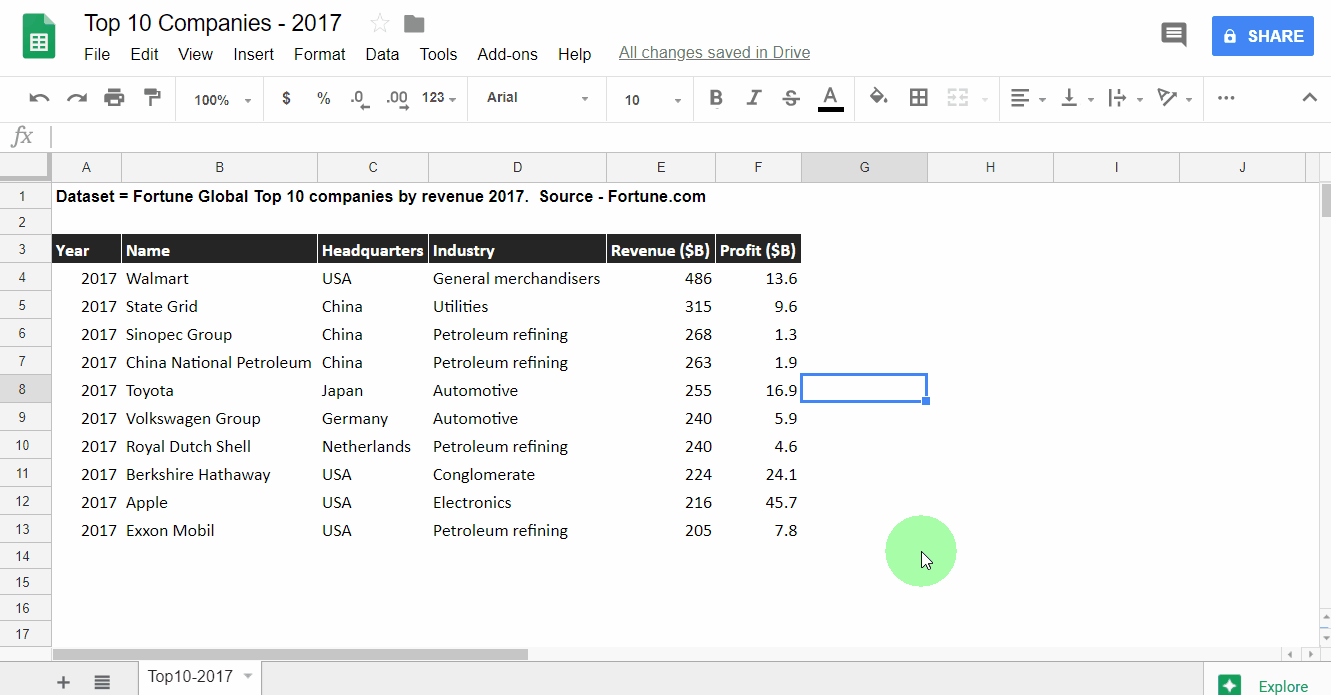Open vertical align dropdown
The height and width of the screenshot is (695, 1331).
pyautogui.click(x=1077, y=98)
